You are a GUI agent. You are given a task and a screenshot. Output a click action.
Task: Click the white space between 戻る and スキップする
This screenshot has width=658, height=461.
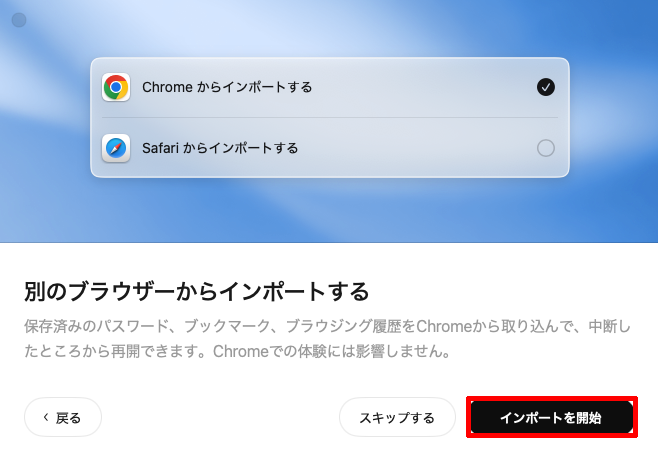tap(220, 417)
